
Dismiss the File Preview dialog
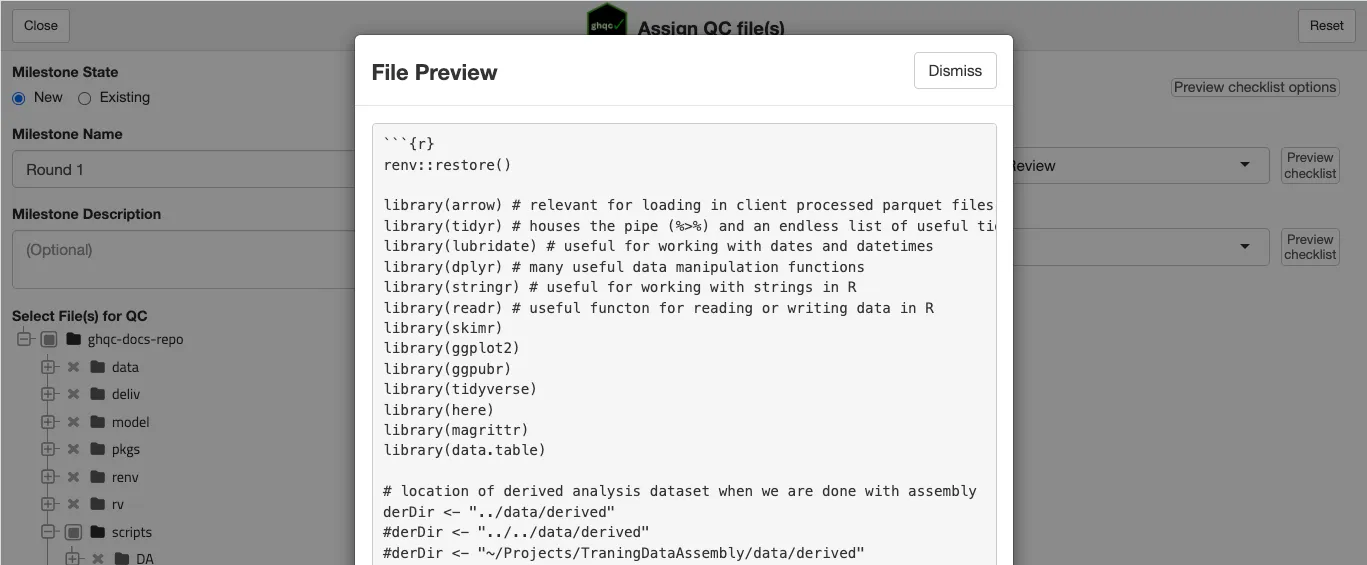[x=954, y=71]
